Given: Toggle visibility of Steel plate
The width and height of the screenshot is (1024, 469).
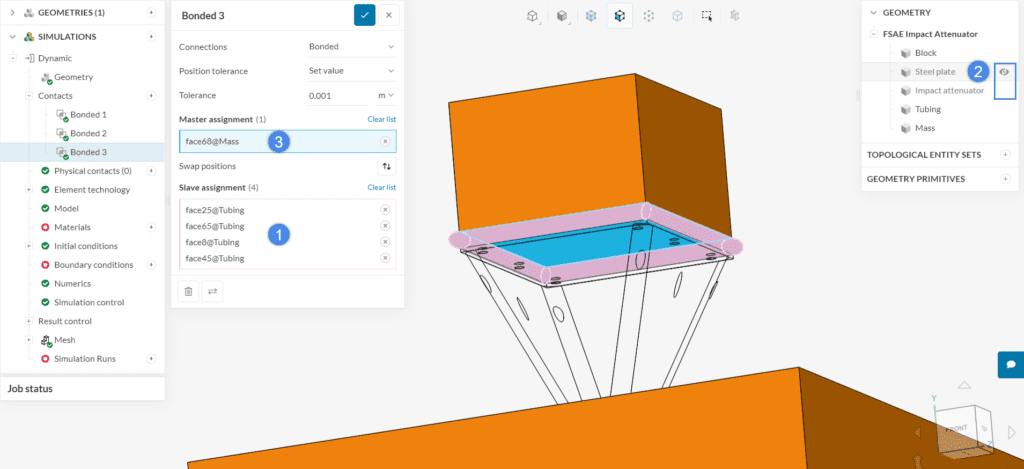Looking at the screenshot, I should 1004,72.
